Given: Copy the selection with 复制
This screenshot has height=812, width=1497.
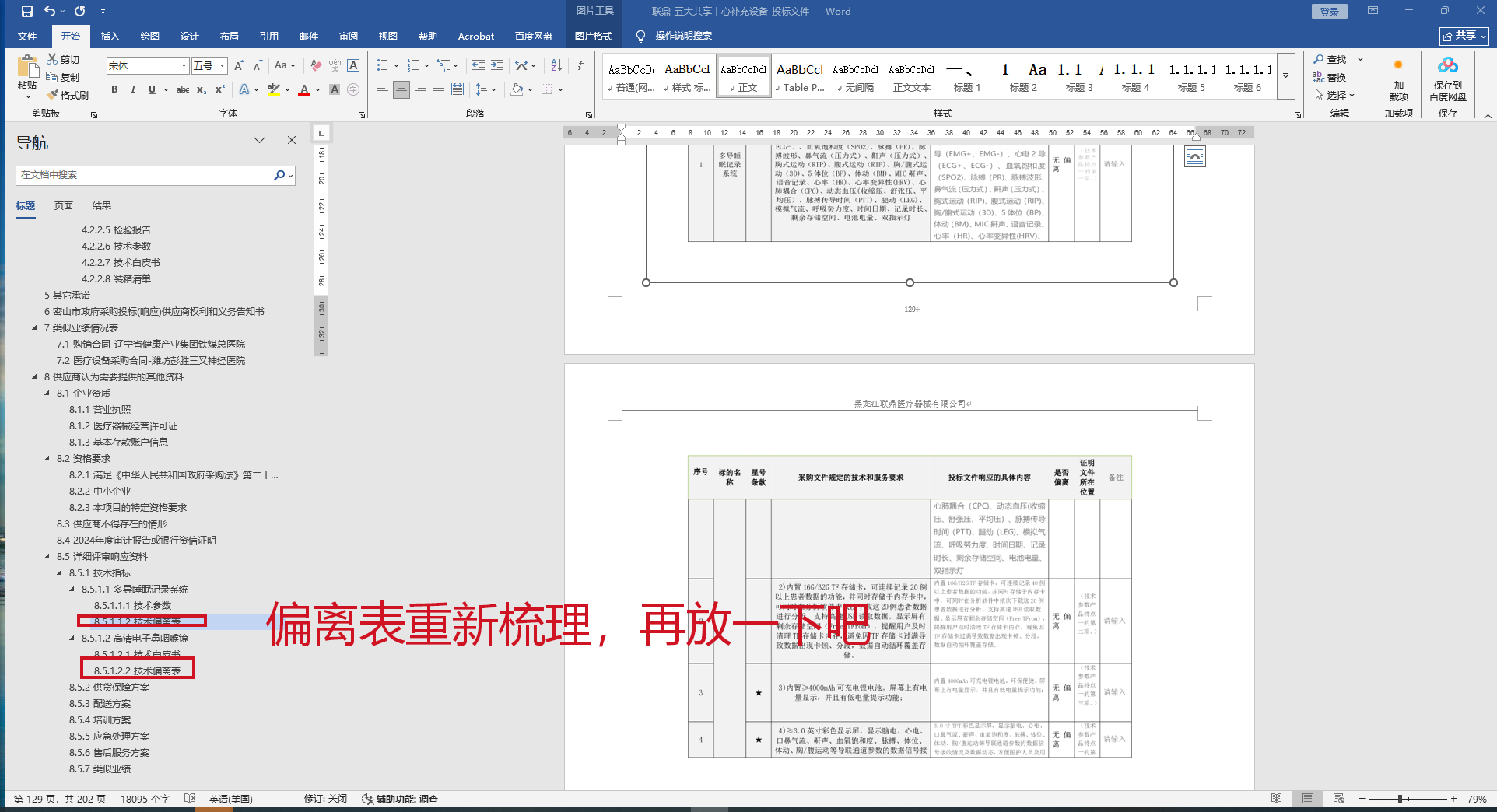Looking at the screenshot, I should [63, 77].
